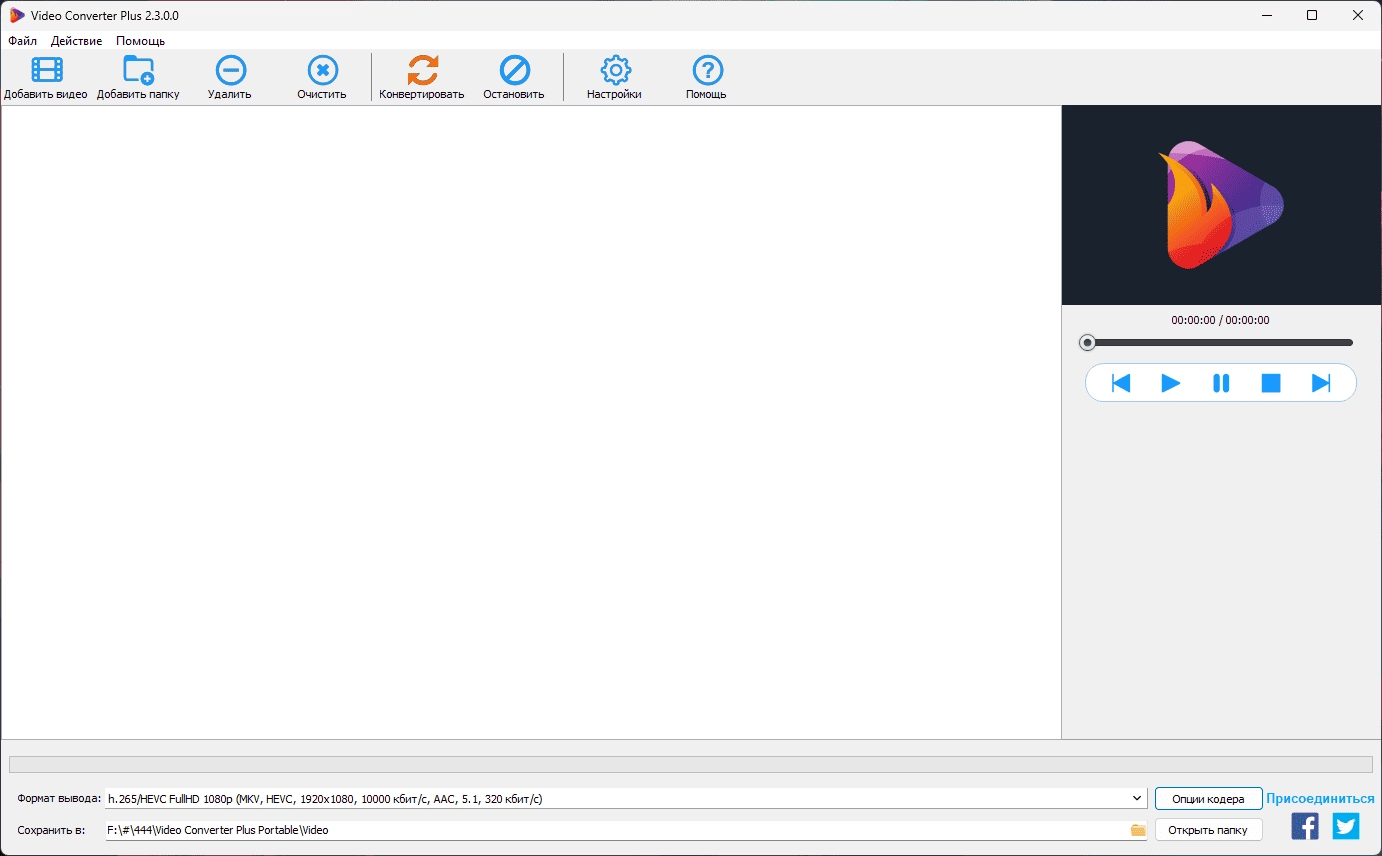The image size is (1382, 856).
Task: Click the Присоединиться link
Action: pos(1320,799)
